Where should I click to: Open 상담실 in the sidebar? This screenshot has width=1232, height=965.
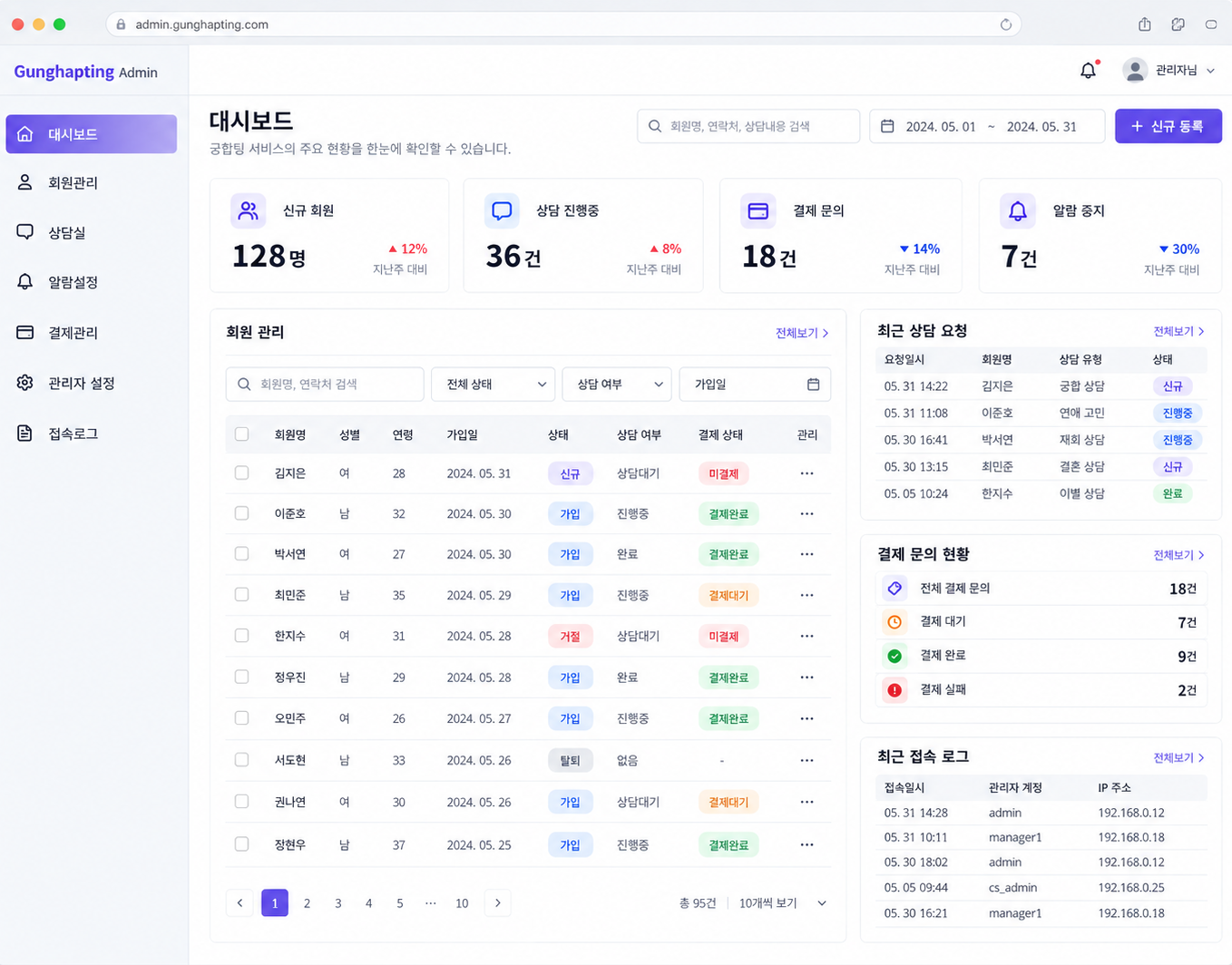[x=92, y=232]
